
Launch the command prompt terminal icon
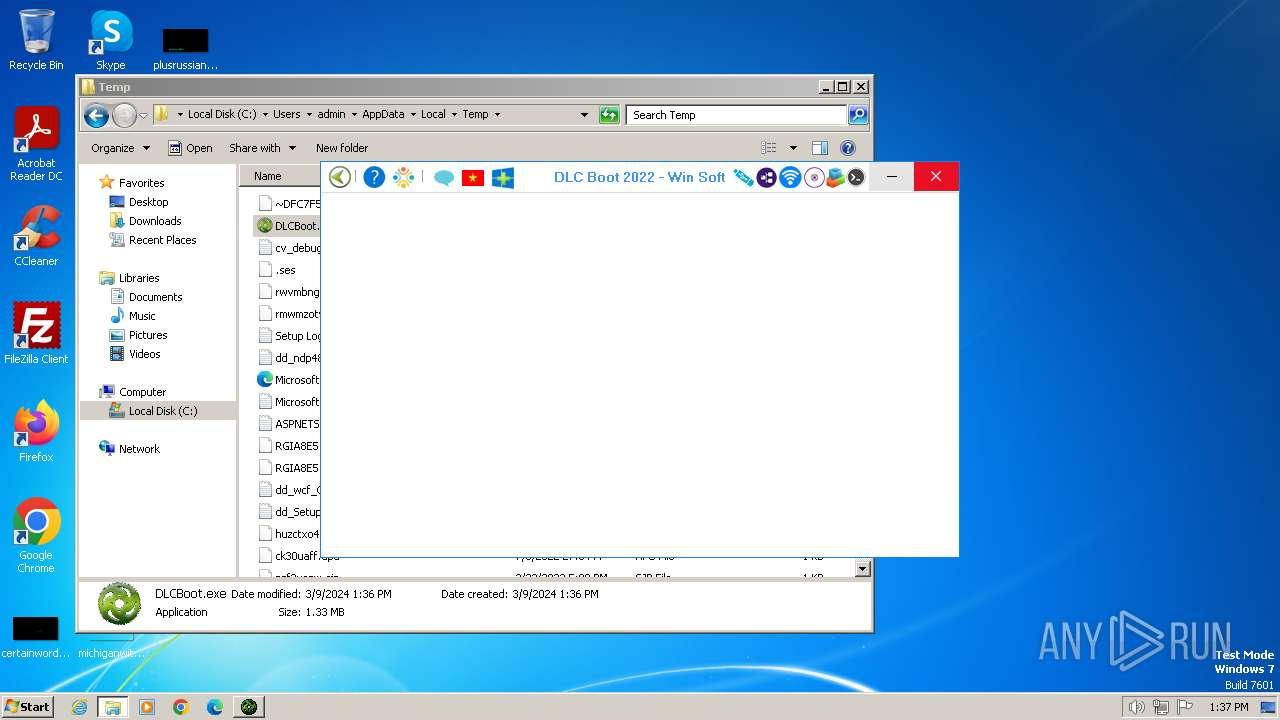(x=856, y=177)
